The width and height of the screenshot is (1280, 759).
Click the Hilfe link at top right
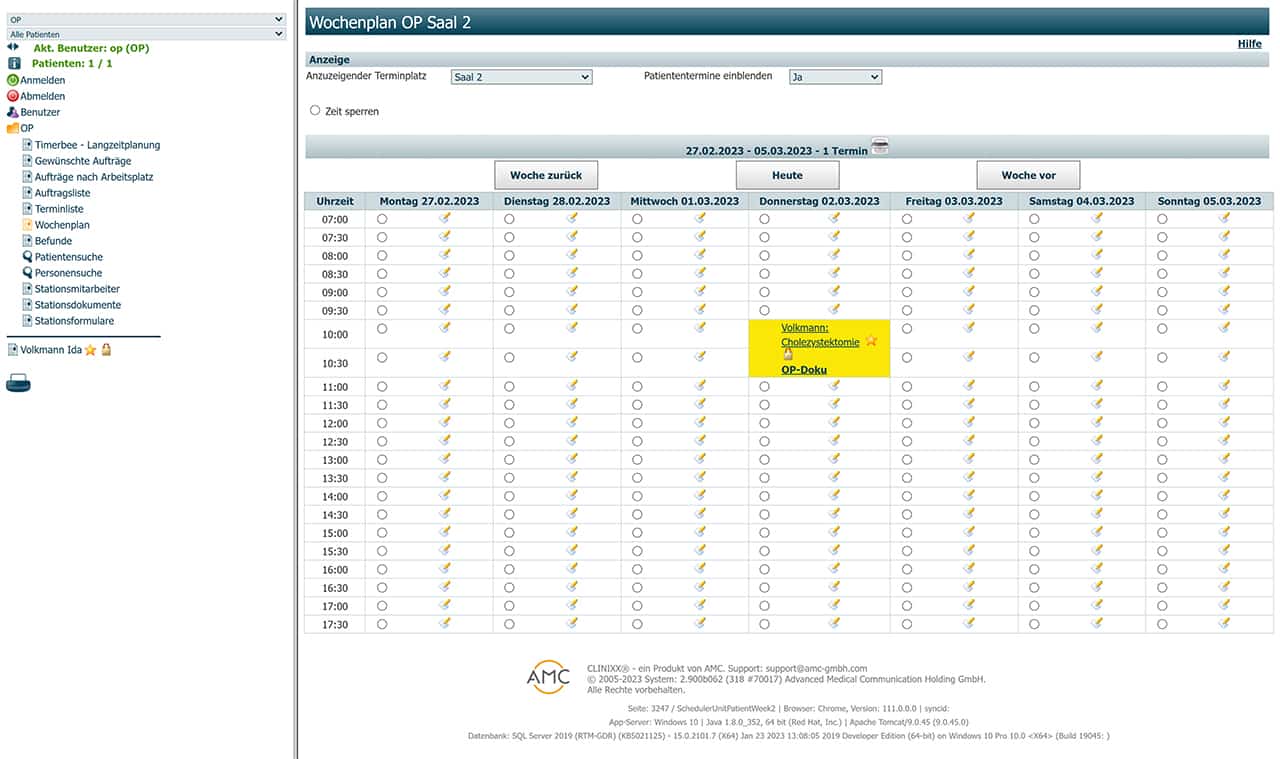(1249, 44)
